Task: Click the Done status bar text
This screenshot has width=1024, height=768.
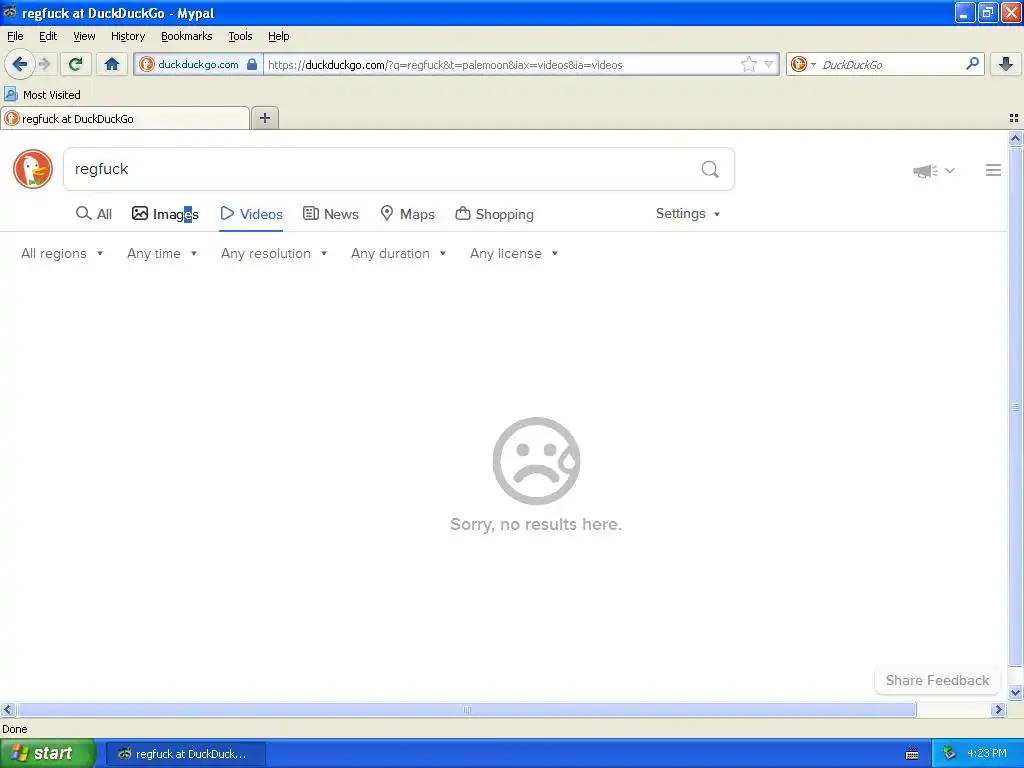Action: 15,729
